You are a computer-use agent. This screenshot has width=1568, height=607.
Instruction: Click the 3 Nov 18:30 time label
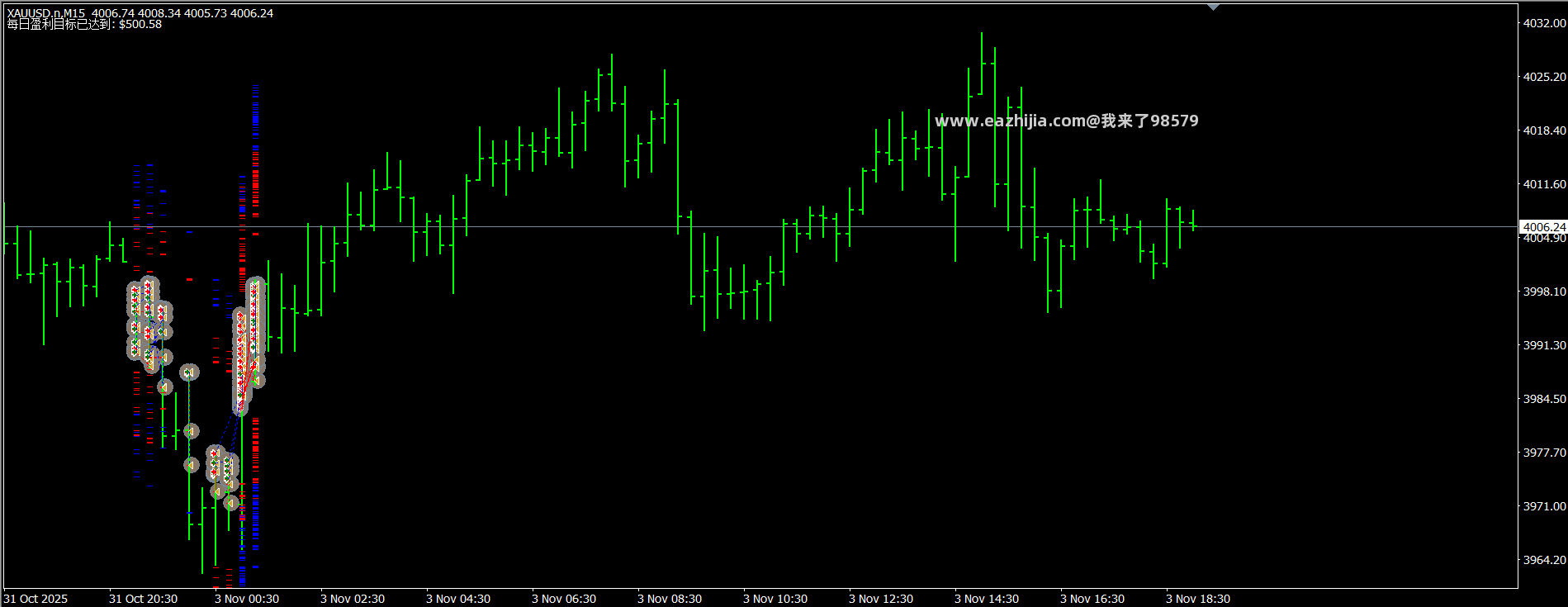(x=1198, y=599)
